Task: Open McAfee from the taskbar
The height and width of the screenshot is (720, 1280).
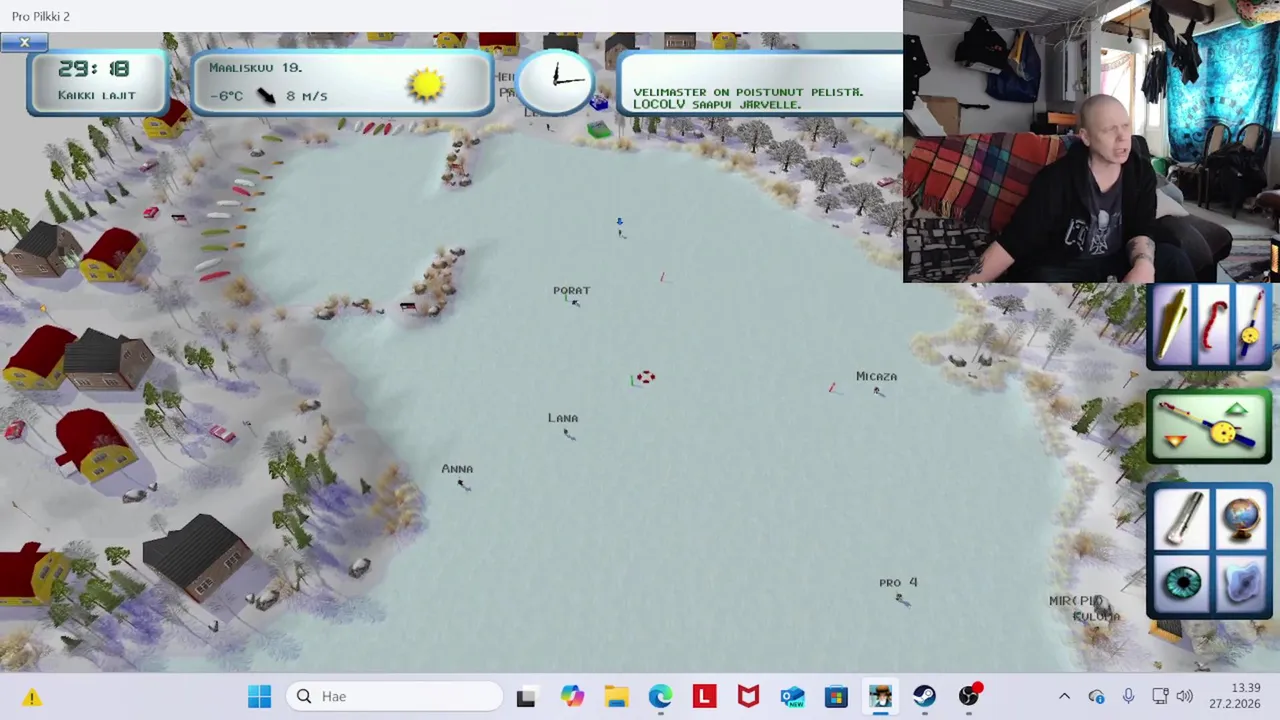Action: [748, 696]
